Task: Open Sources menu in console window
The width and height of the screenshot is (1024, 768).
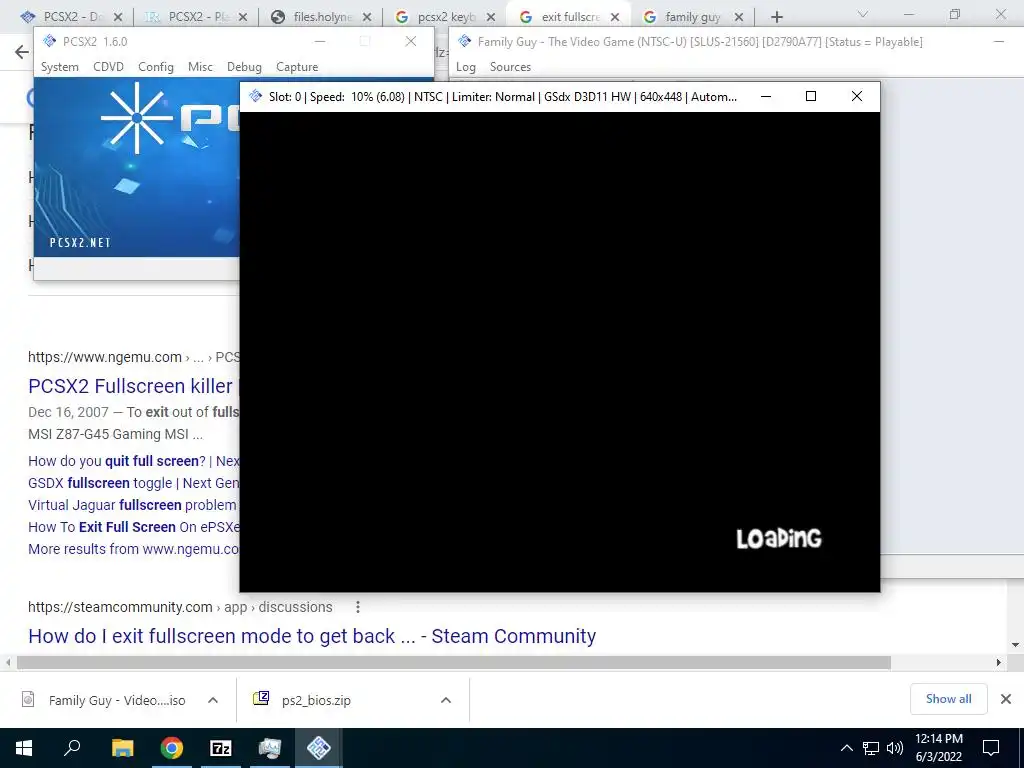Action: 510,67
